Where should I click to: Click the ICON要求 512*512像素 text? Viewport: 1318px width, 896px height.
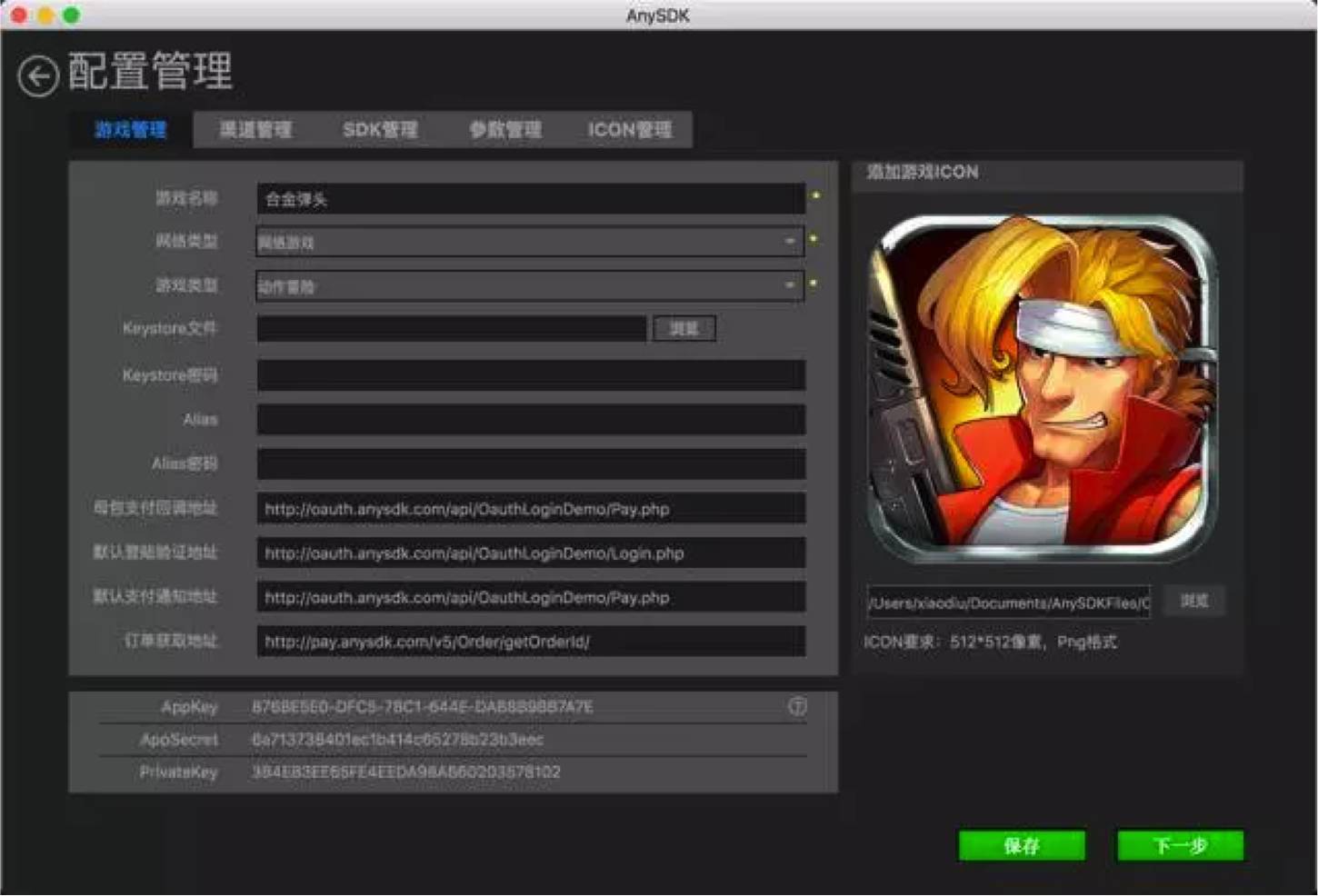coord(990,642)
